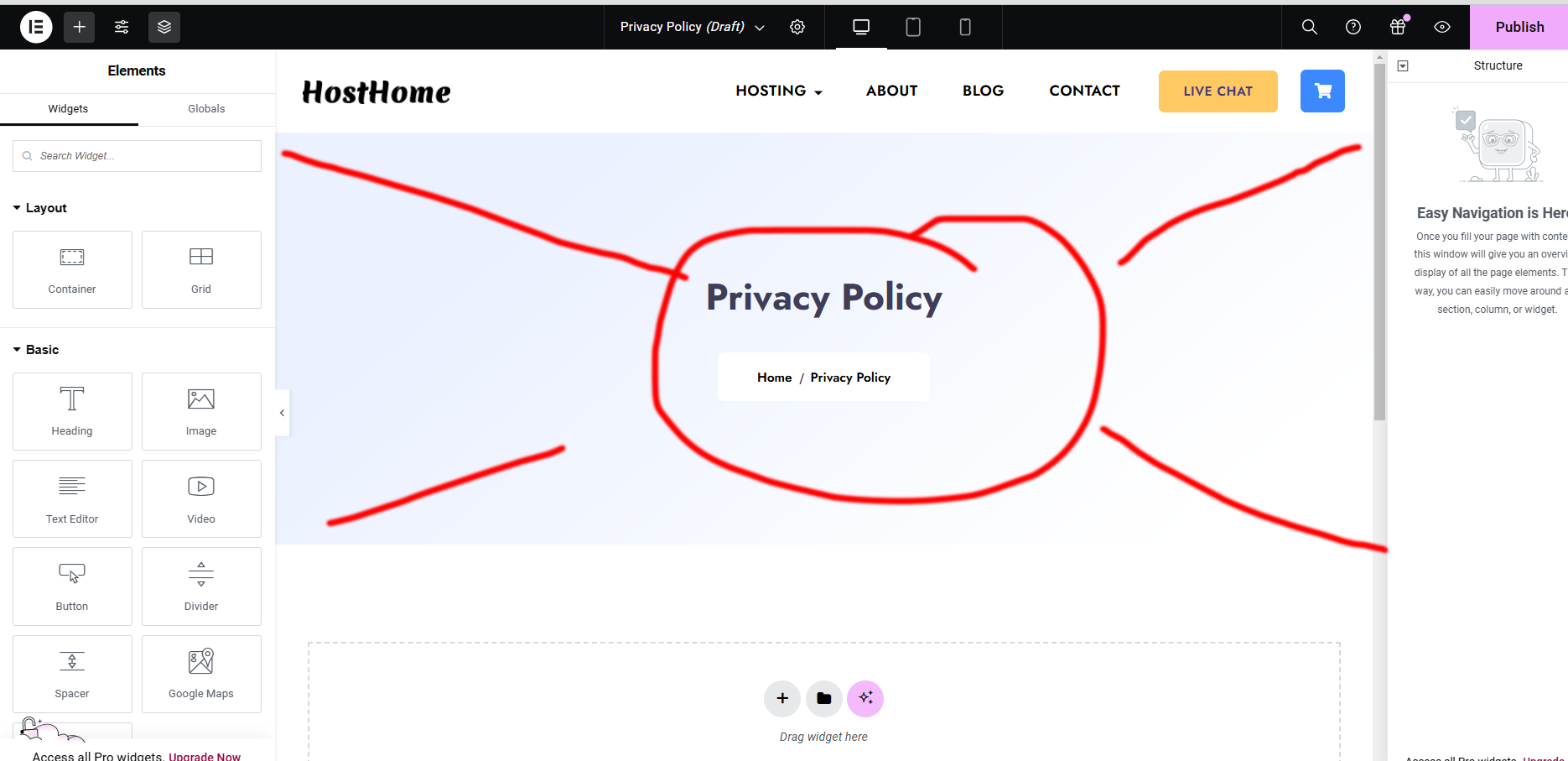The width and height of the screenshot is (1568, 761).
Task: Open page settings gear icon
Action: (797, 27)
